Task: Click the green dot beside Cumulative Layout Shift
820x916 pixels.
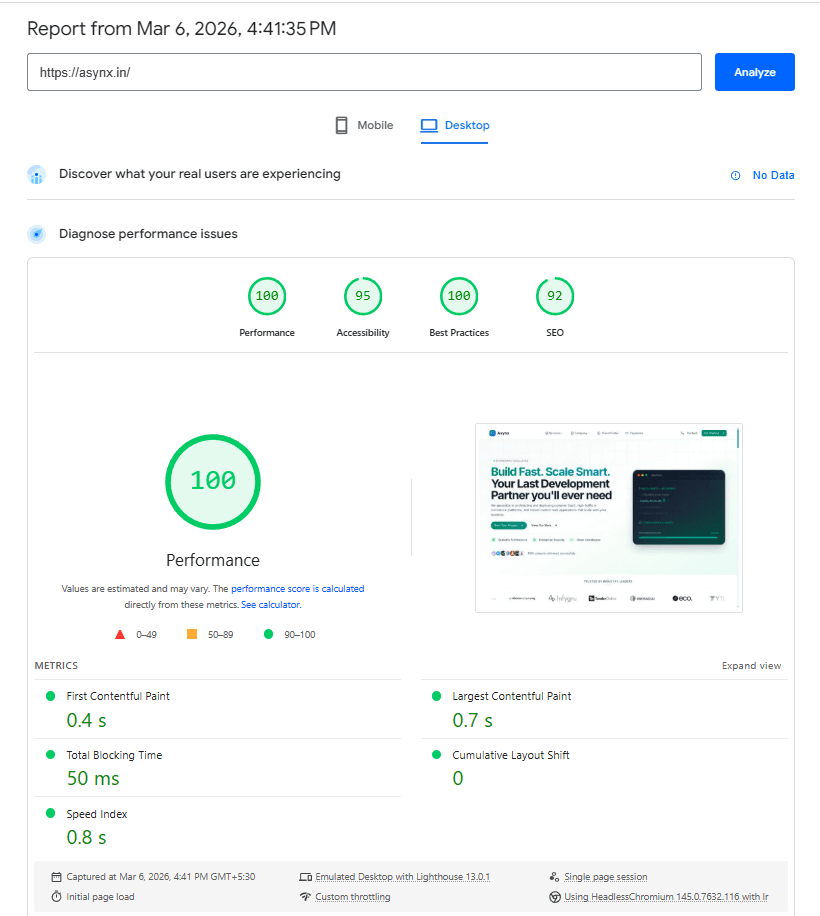Action: [x=436, y=754]
